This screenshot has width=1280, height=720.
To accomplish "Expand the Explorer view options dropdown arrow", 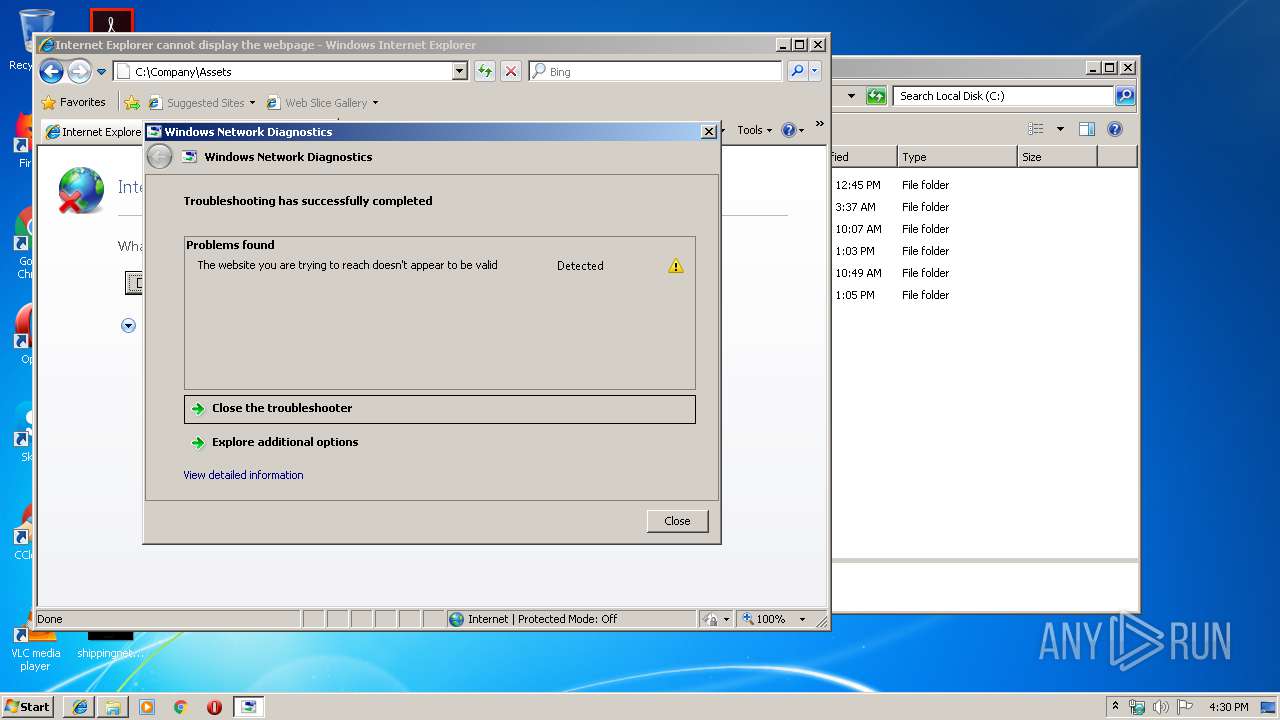I will 1060,129.
